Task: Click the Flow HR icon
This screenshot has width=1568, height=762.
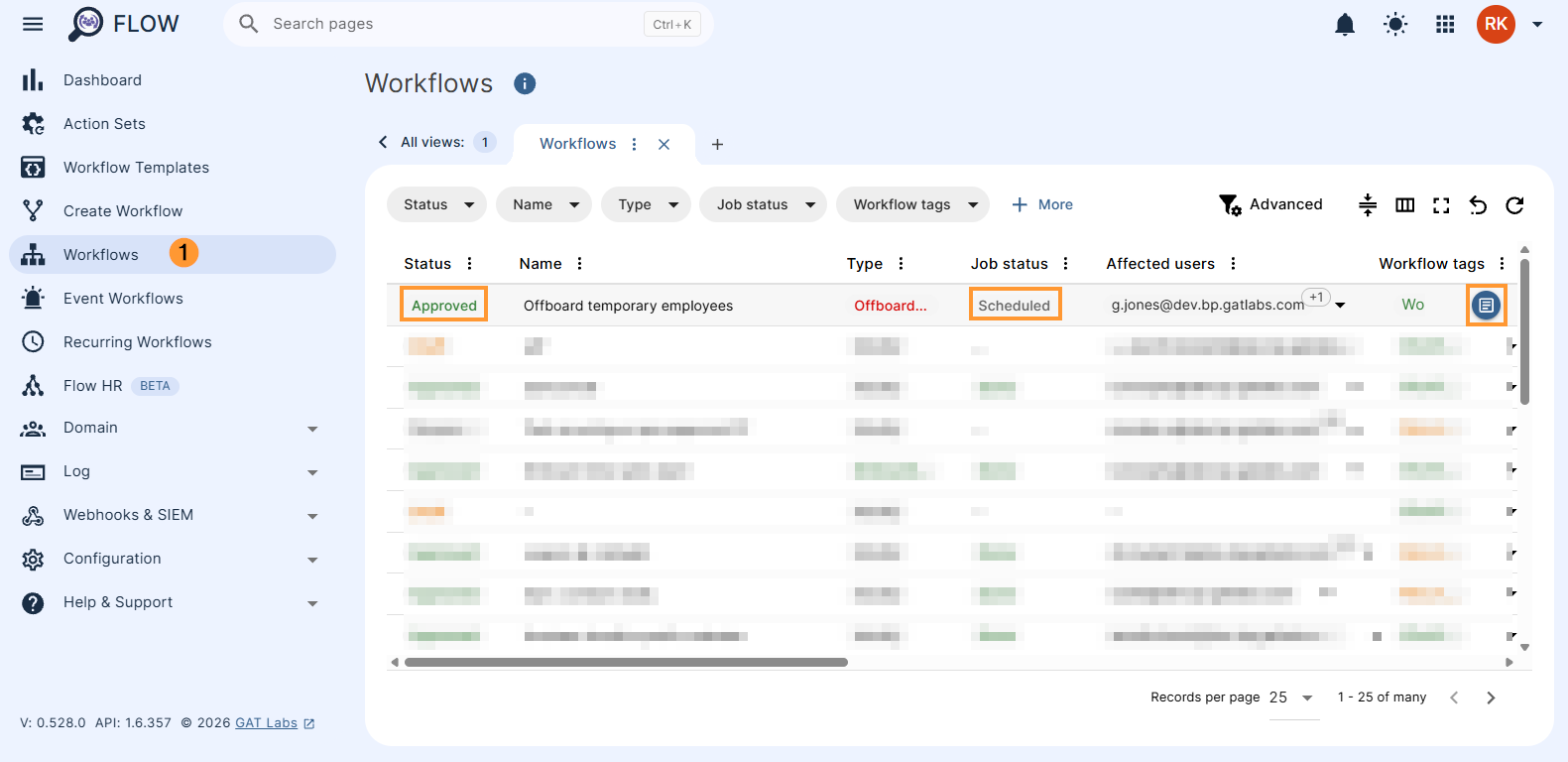Action: [x=33, y=385]
